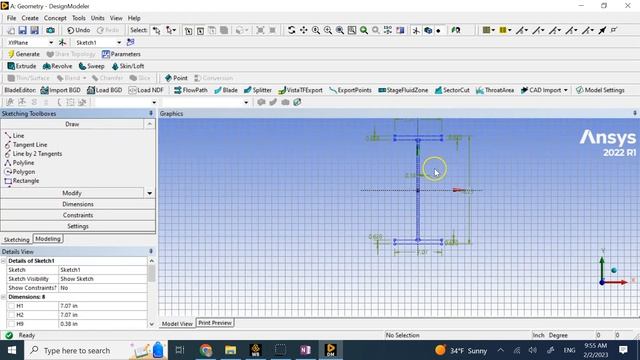Select the Rectangle draw tool
The image size is (640, 360).
(22, 181)
